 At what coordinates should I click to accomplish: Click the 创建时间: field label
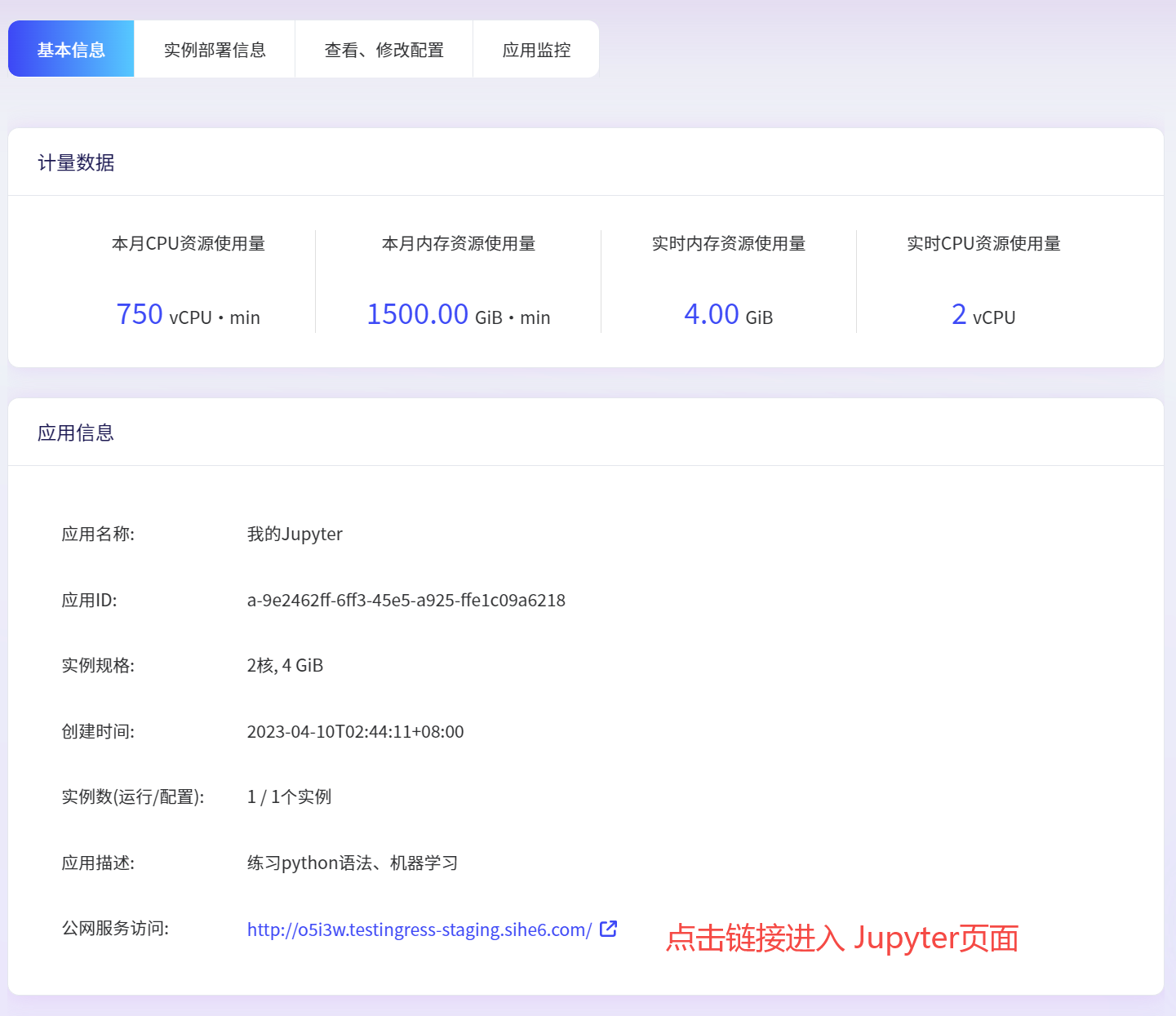[x=98, y=732]
